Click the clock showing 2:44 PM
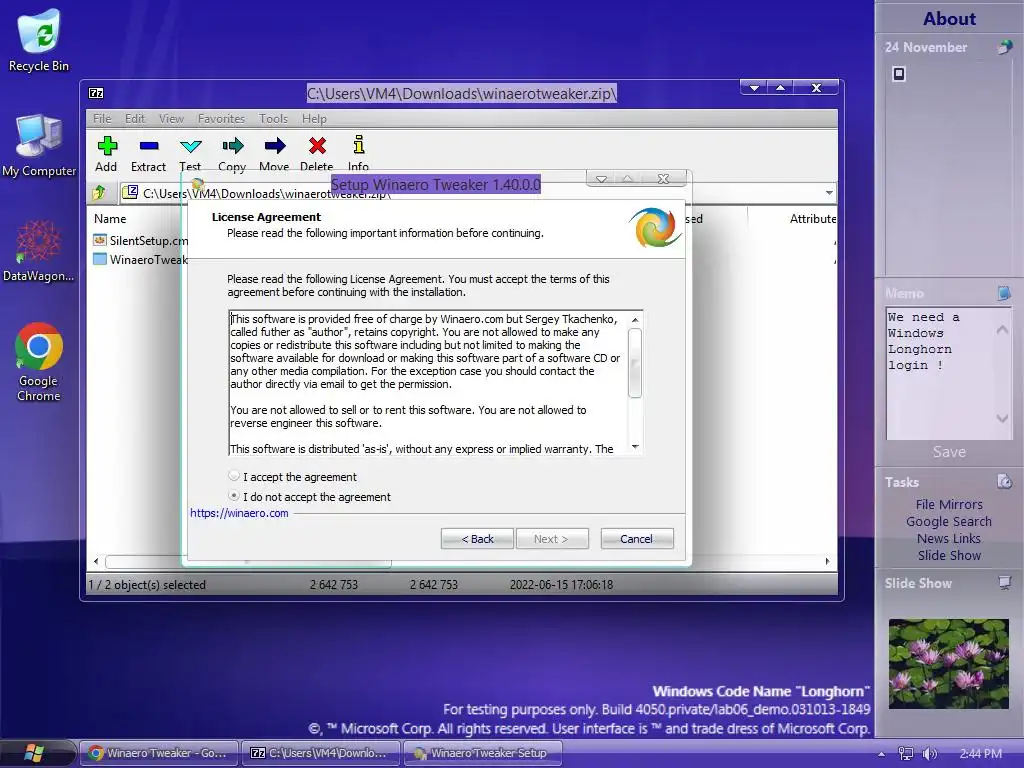 coord(980,754)
